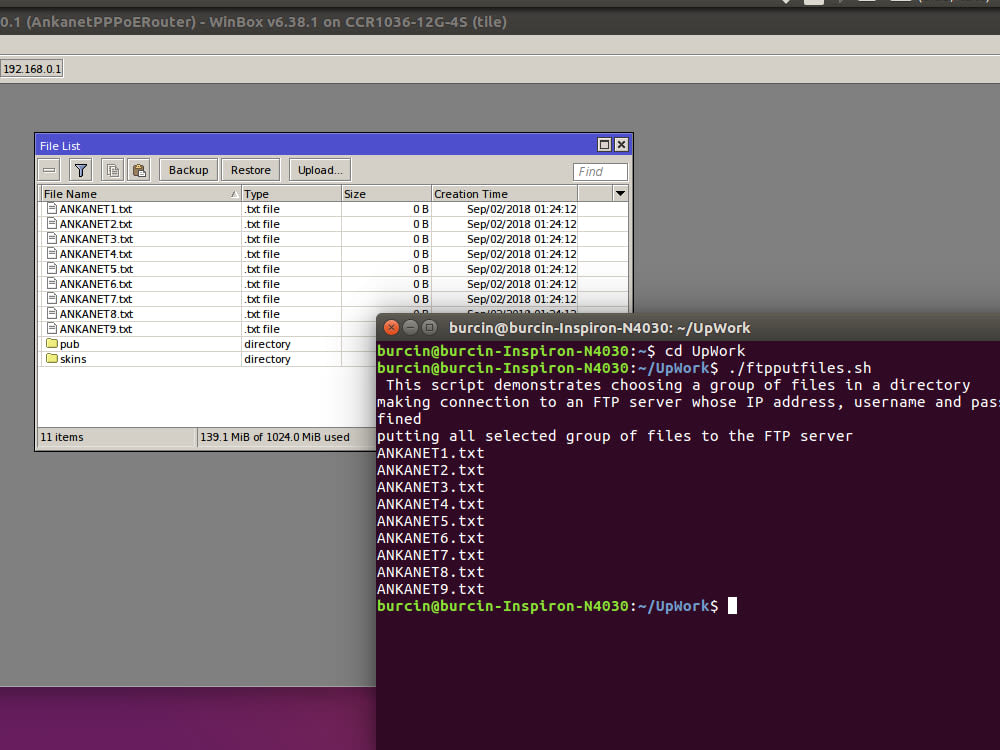Click the Upload... button
Screen dimensions: 1000x750
click(320, 170)
